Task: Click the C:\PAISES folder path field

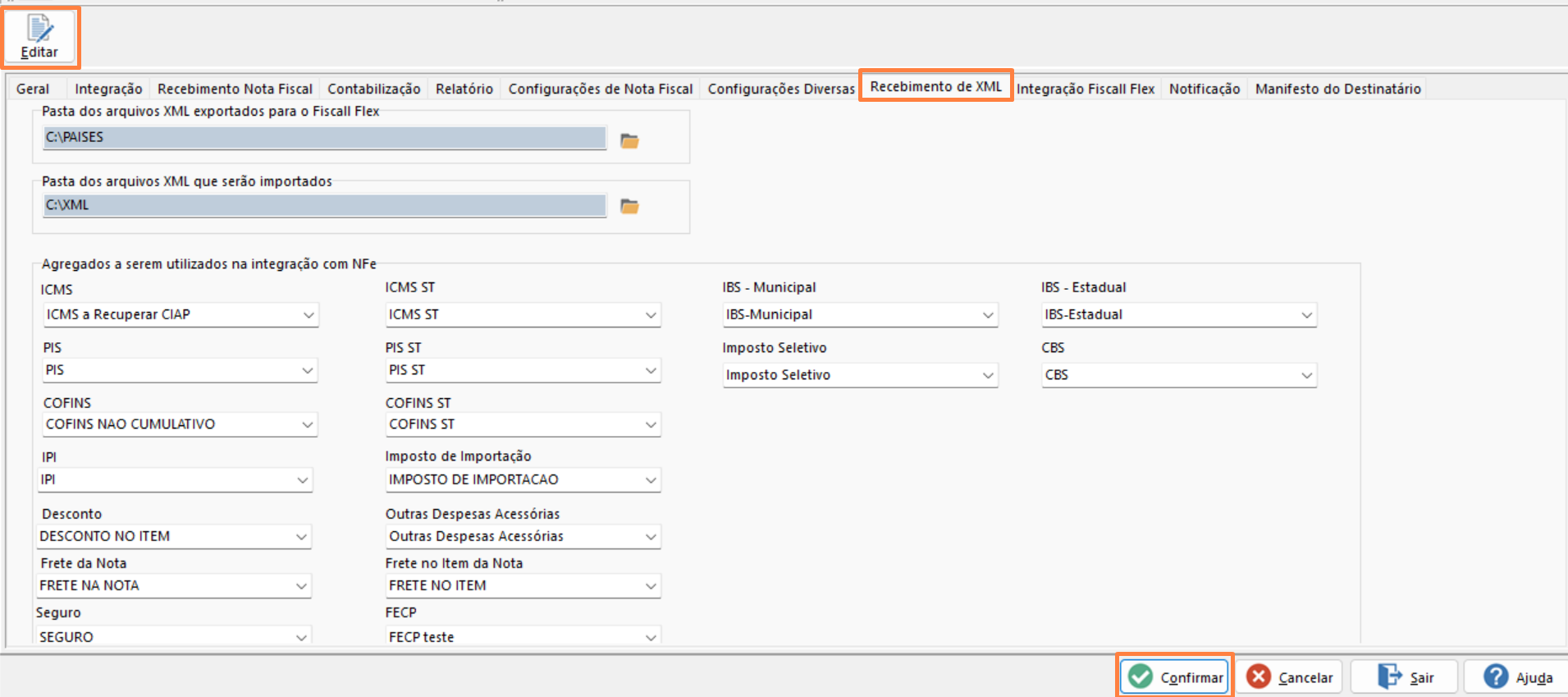Action: coord(324,137)
